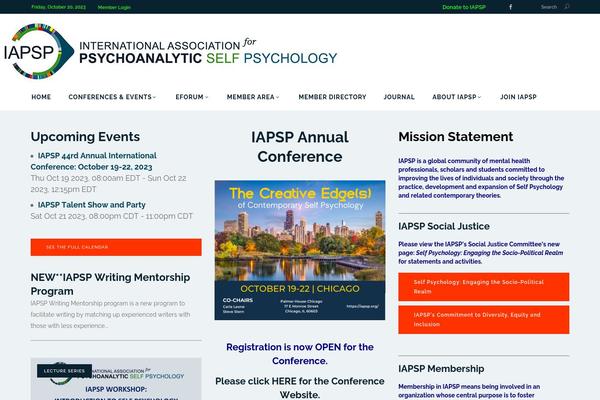This screenshot has width=600, height=400.
Task: Click Donate to IAPSP link
Action: click(x=464, y=7)
